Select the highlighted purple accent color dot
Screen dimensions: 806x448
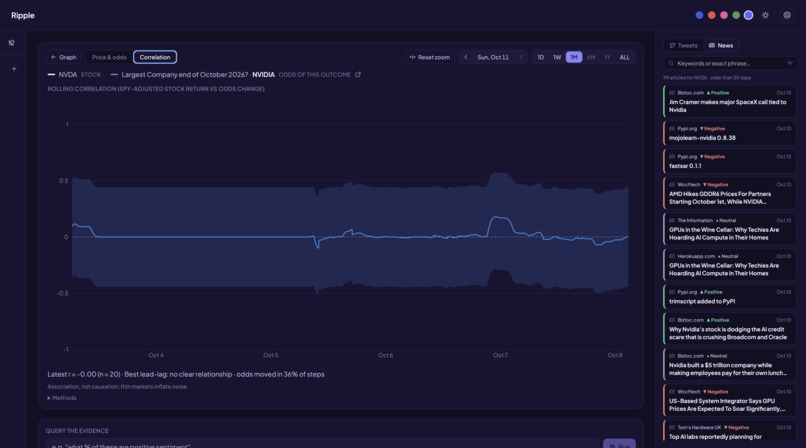[748, 15]
